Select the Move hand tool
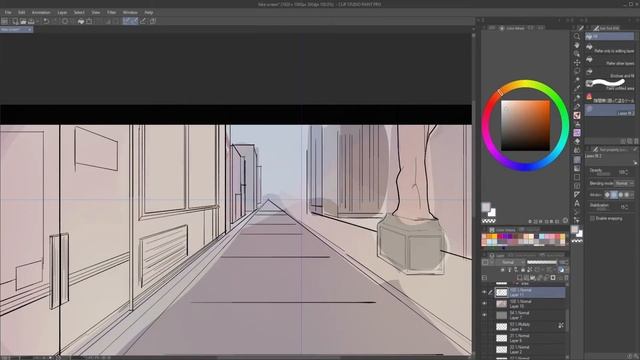Screen dimensions: 640x360 [x=577, y=45]
